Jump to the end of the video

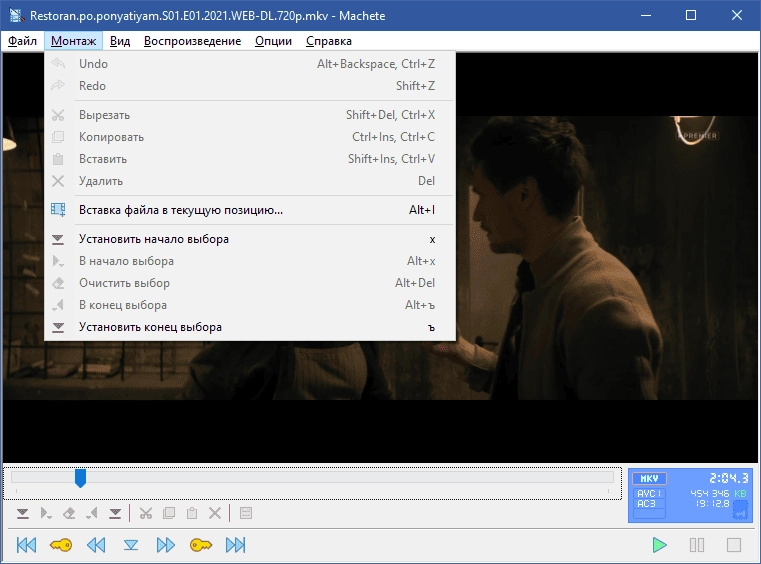click(235, 545)
